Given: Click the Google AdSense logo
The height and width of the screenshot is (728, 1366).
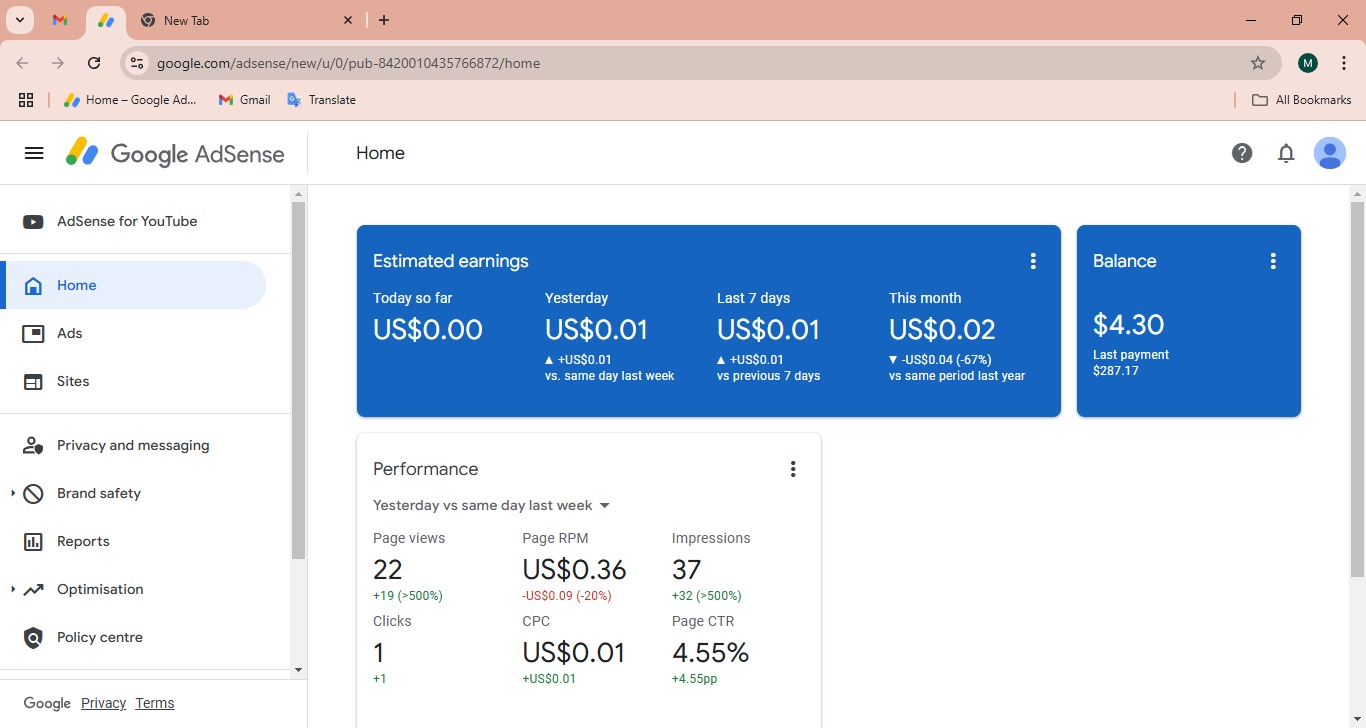Looking at the screenshot, I should 175,153.
